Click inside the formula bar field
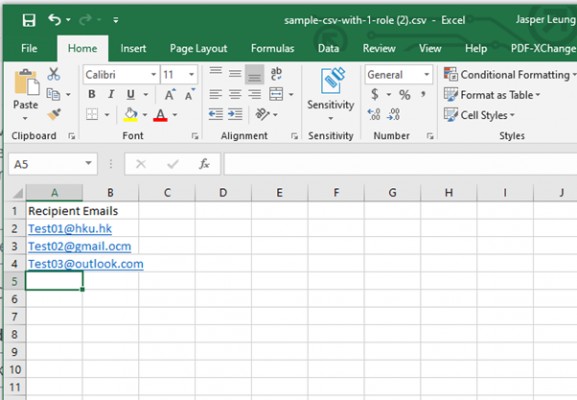Screen dimensions: 577x400 click(x=400, y=164)
